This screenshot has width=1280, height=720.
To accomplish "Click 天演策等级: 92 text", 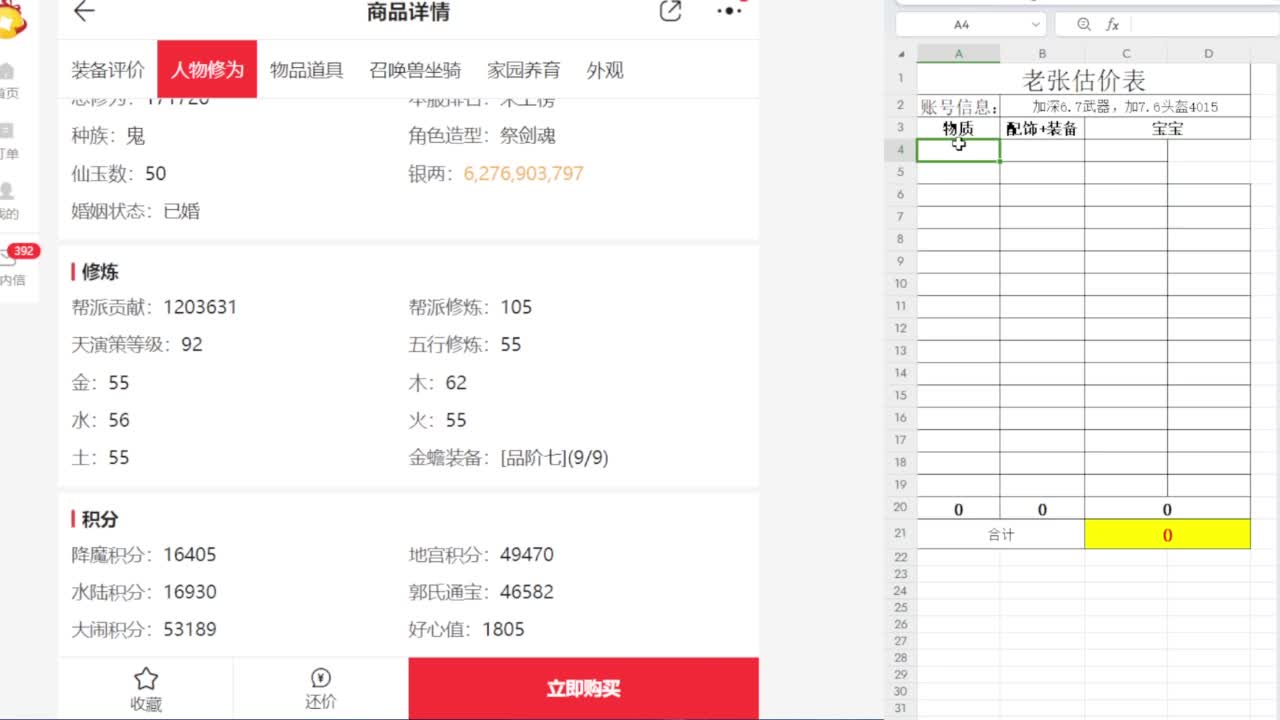I will click(x=137, y=344).
